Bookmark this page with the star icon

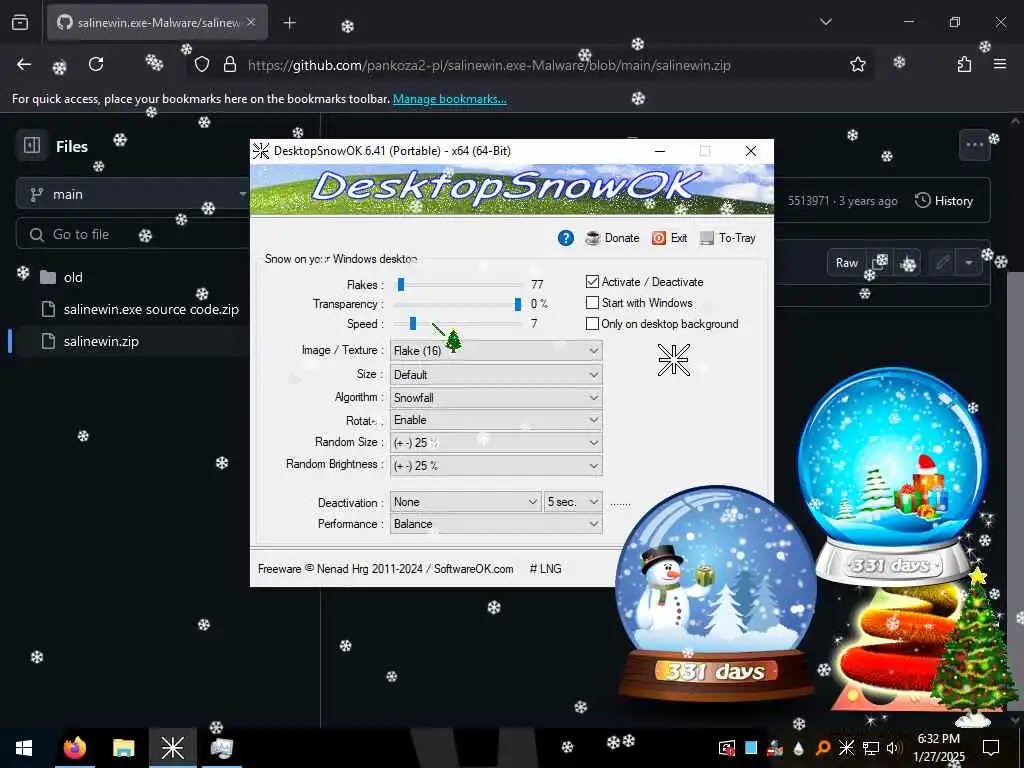[x=857, y=64]
